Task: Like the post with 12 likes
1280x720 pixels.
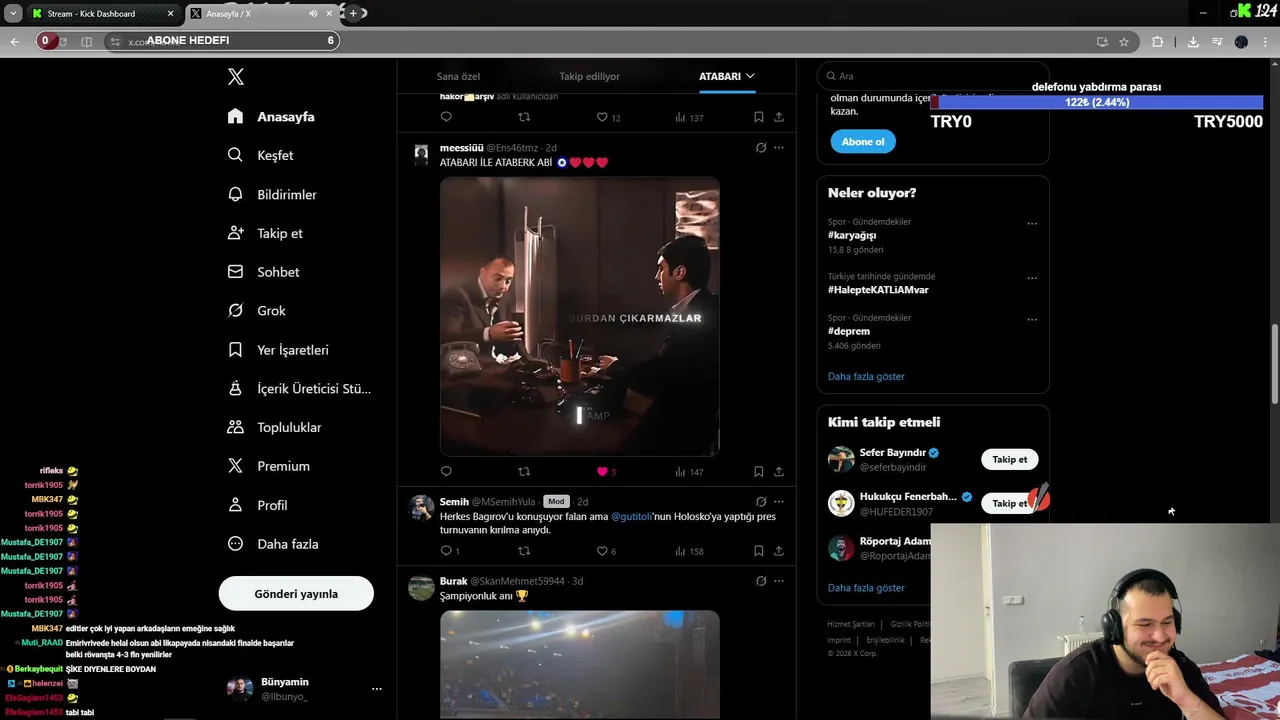Action: (x=608, y=117)
